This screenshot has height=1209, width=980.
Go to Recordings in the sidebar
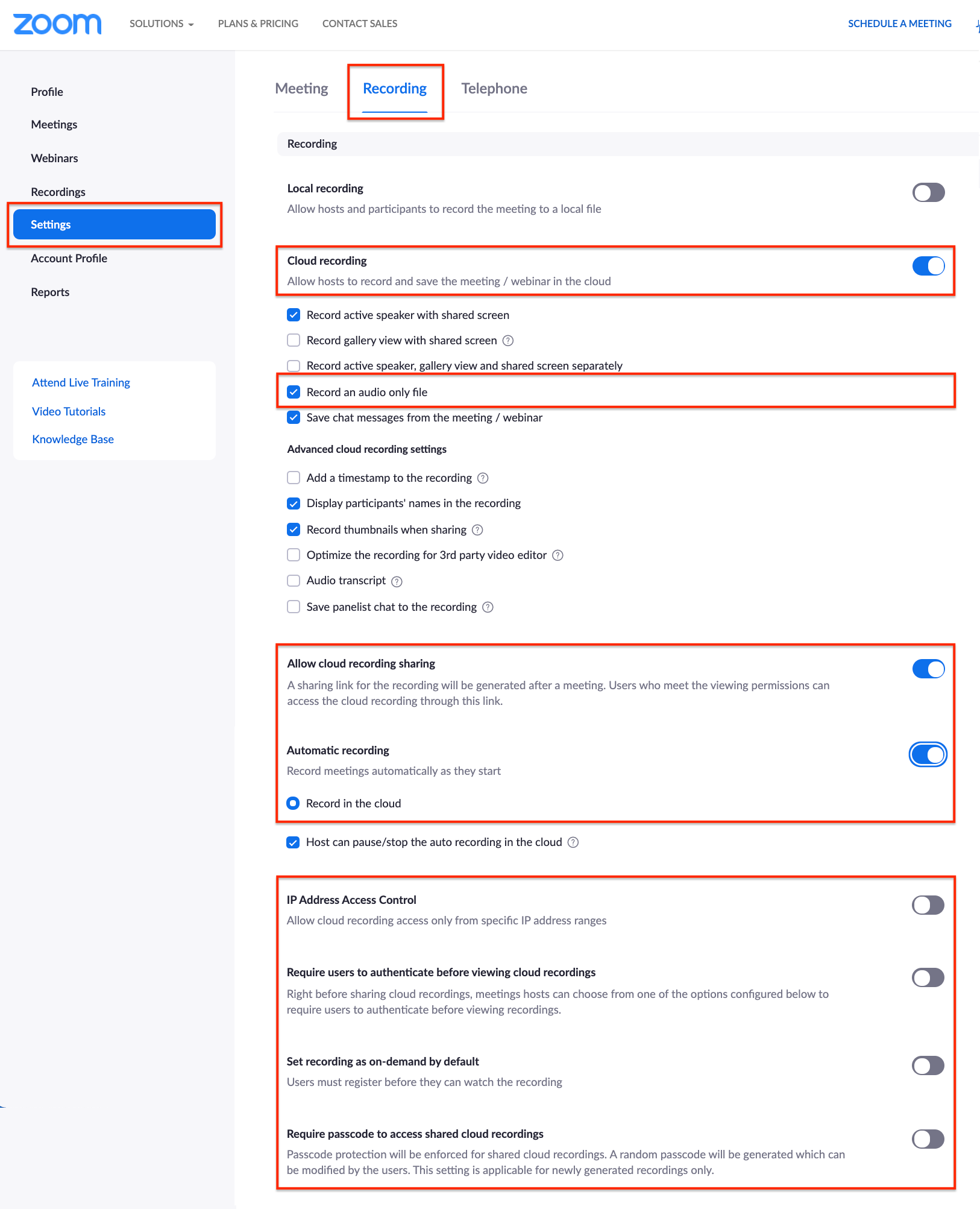[x=58, y=192]
